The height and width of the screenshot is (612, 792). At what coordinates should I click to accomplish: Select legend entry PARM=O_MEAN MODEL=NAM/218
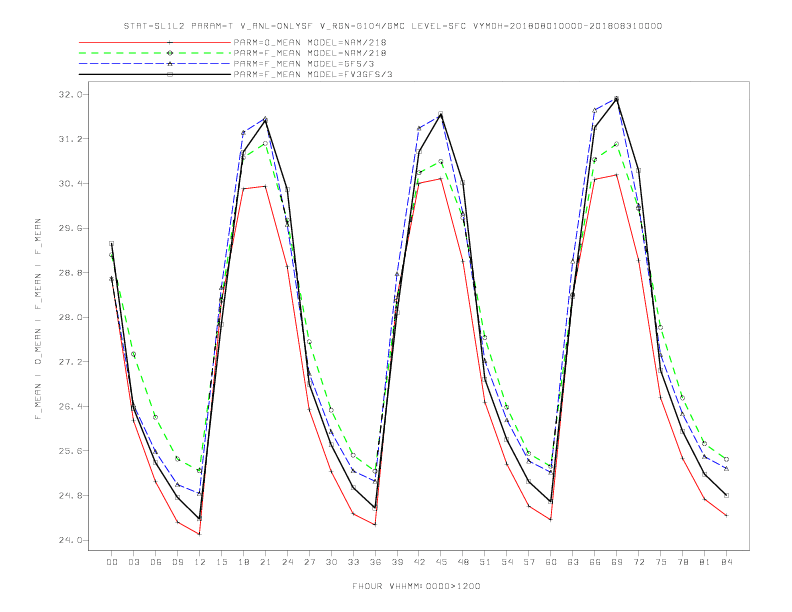310,42
